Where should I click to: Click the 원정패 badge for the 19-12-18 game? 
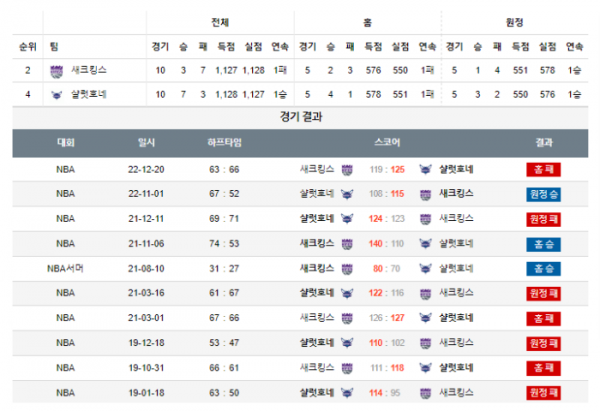coord(543,343)
